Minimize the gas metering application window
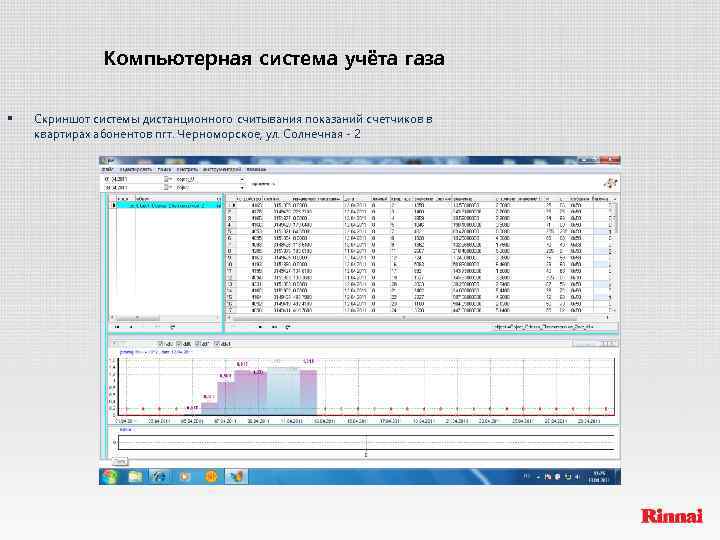The image size is (720, 540). pyautogui.click(x=584, y=160)
